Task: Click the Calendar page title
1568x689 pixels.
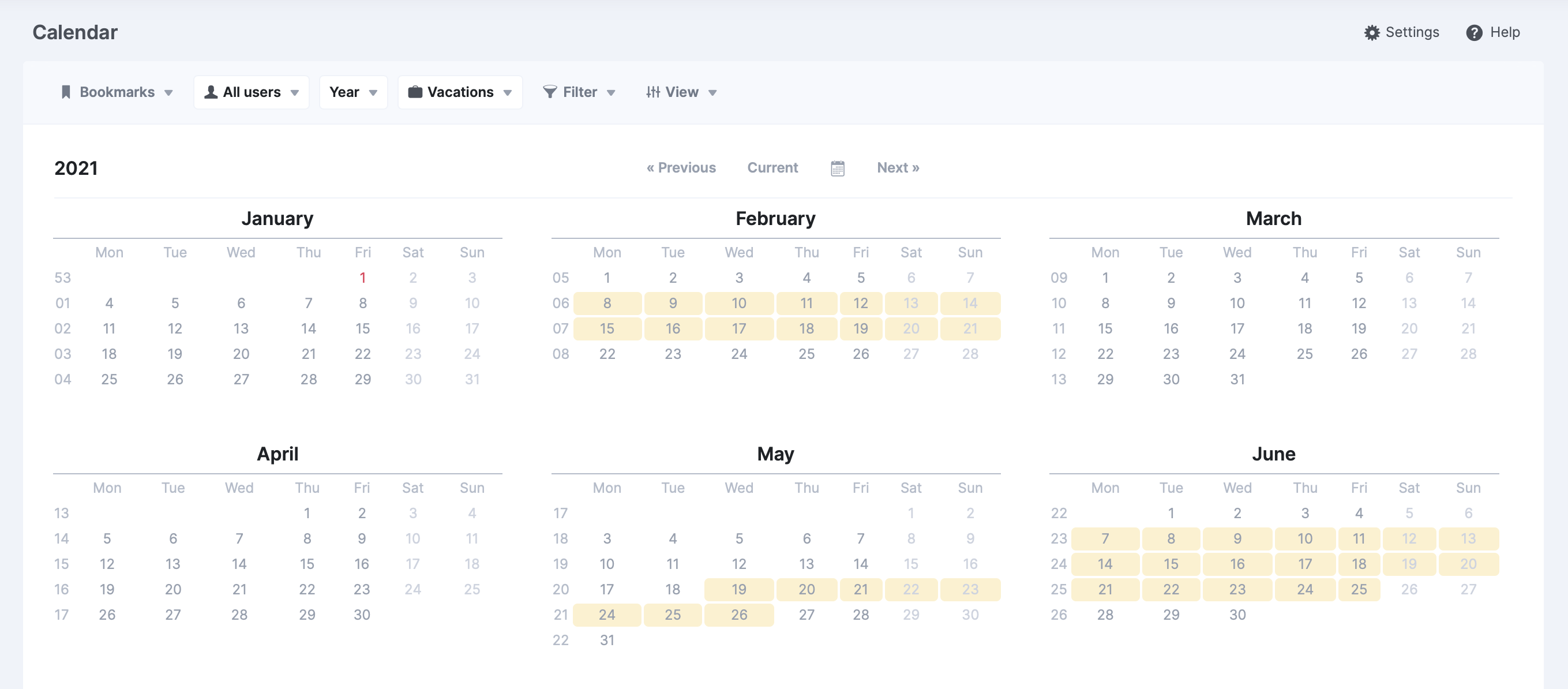Action: [x=75, y=32]
